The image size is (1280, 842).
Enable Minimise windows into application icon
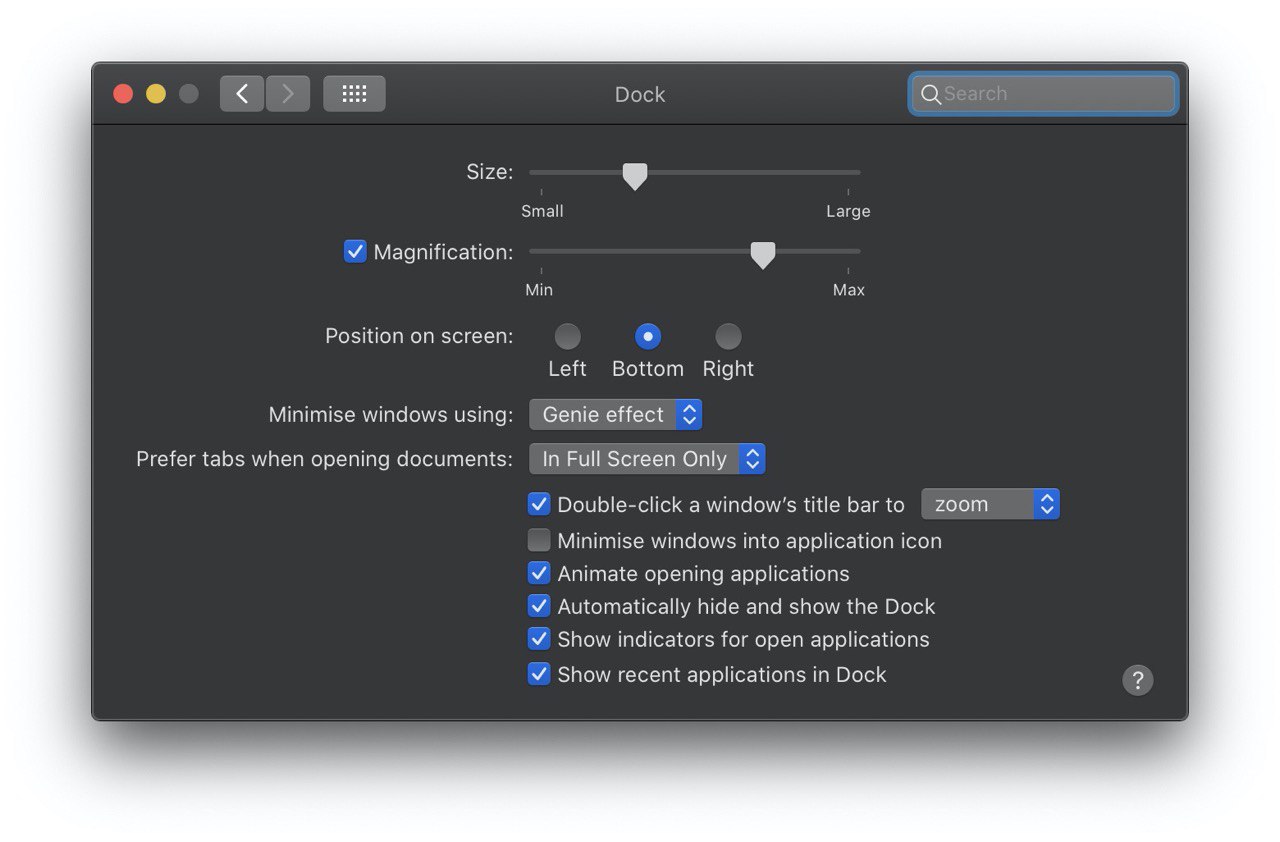(539, 541)
